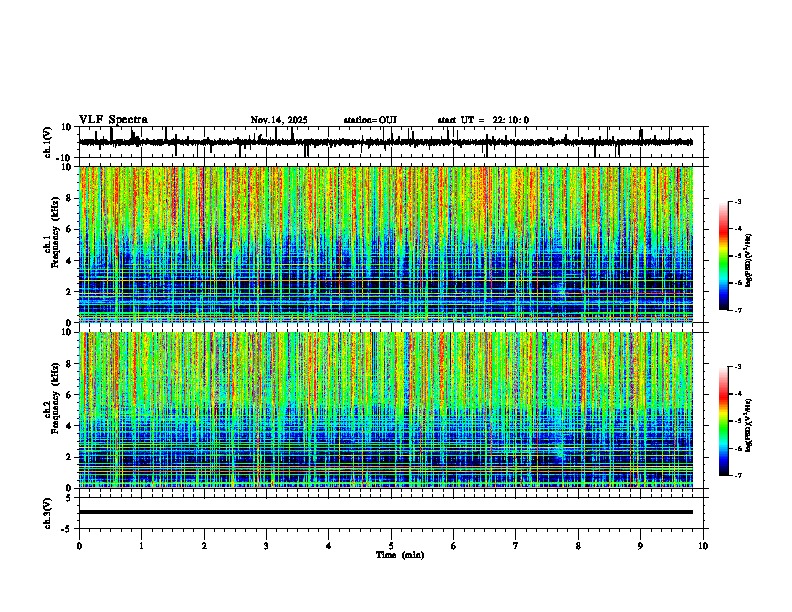Click time axis tick label "6"
The width and height of the screenshot is (792, 612).
click(x=453, y=546)
